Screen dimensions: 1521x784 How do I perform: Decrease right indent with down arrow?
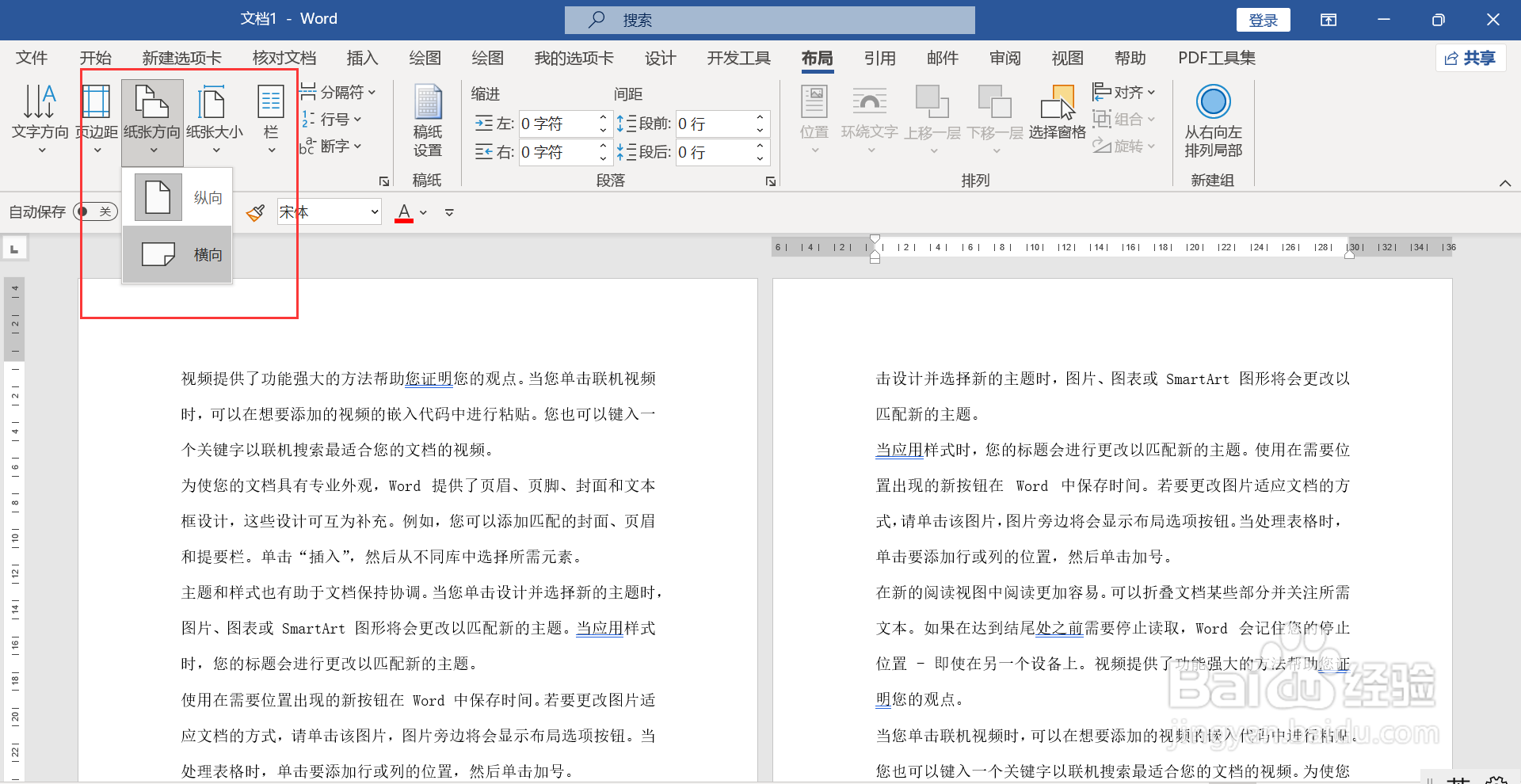pos(603,158)
